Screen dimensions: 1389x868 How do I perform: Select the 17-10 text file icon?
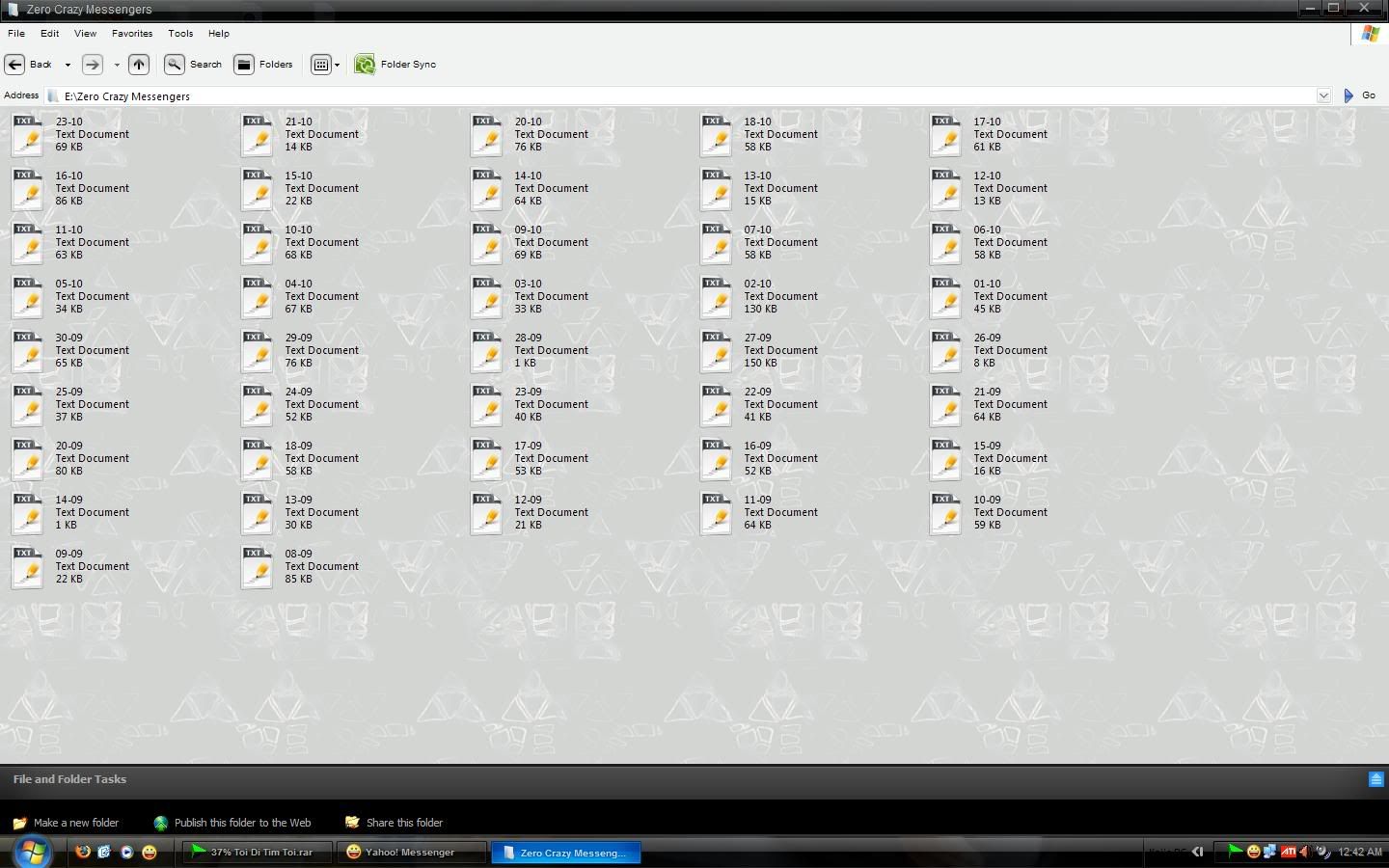coord(945,135)
